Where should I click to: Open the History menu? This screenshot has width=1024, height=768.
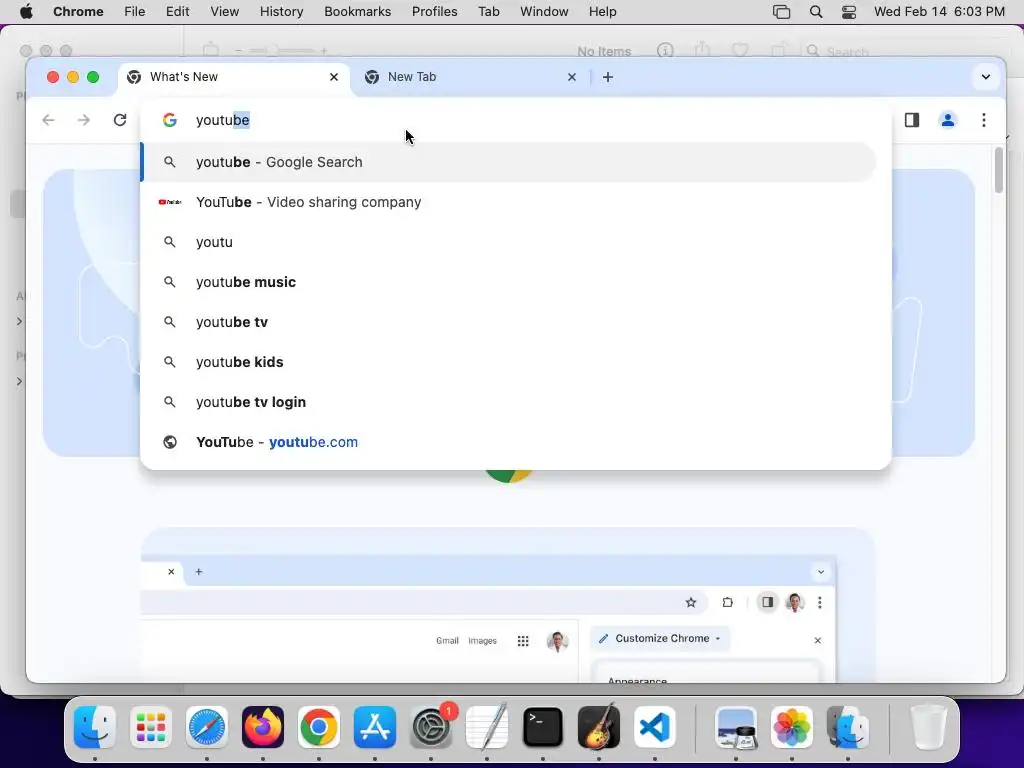(x=281, y=12)
